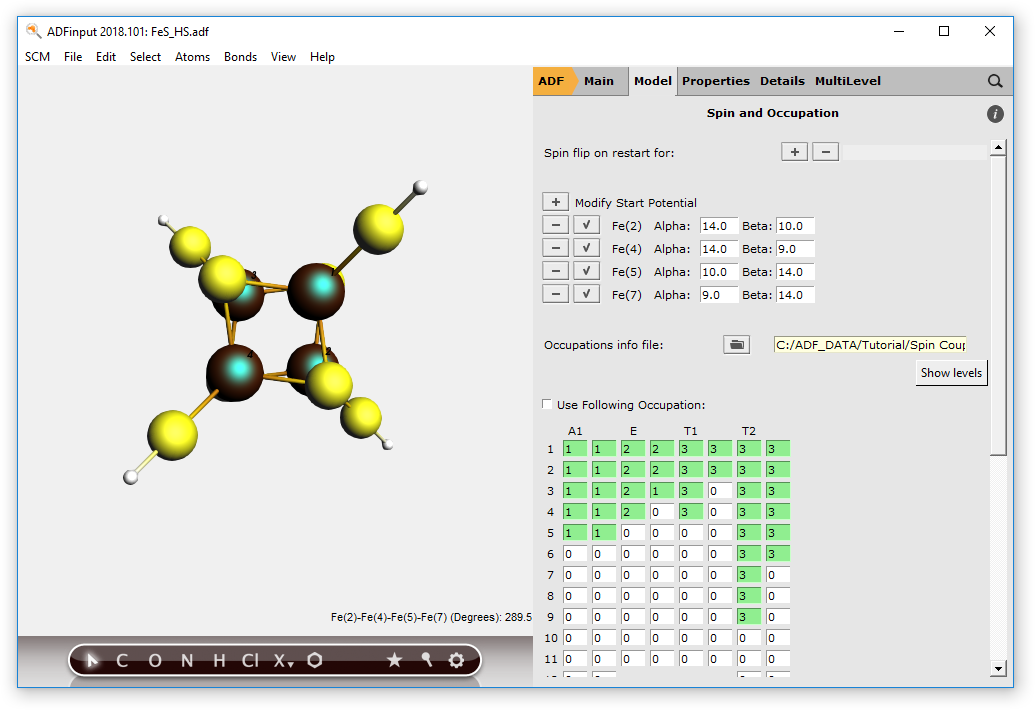Choose the Hydrogen (H) atom tool
Viewport: 1035px width, 710px height.
[219, 661]
